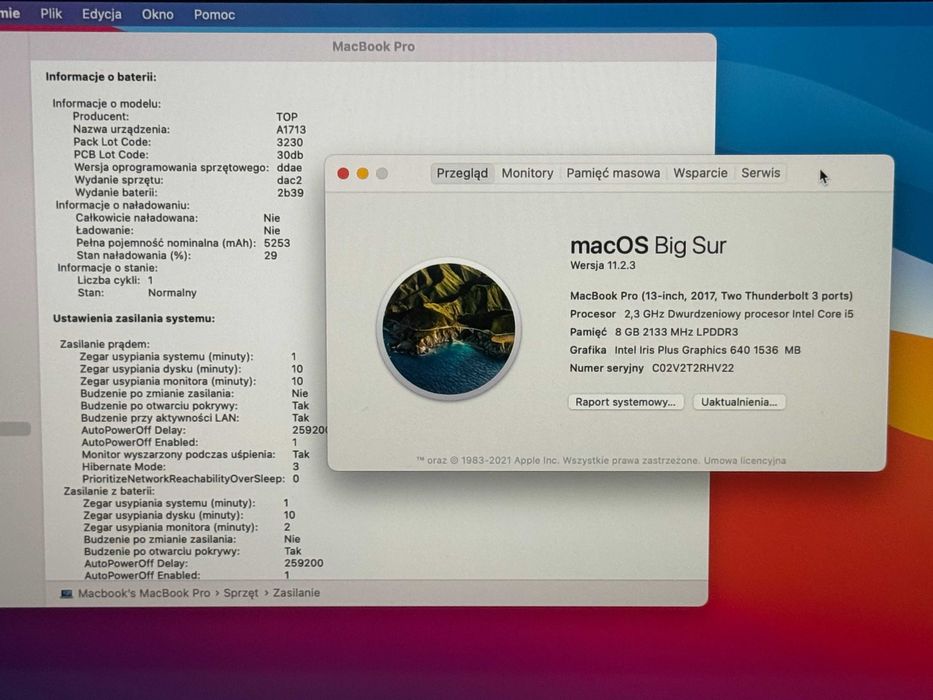The width and height of the screenshot is (933, 700).
Task: Click the Liczba cykli row
Action: (115, 280)
